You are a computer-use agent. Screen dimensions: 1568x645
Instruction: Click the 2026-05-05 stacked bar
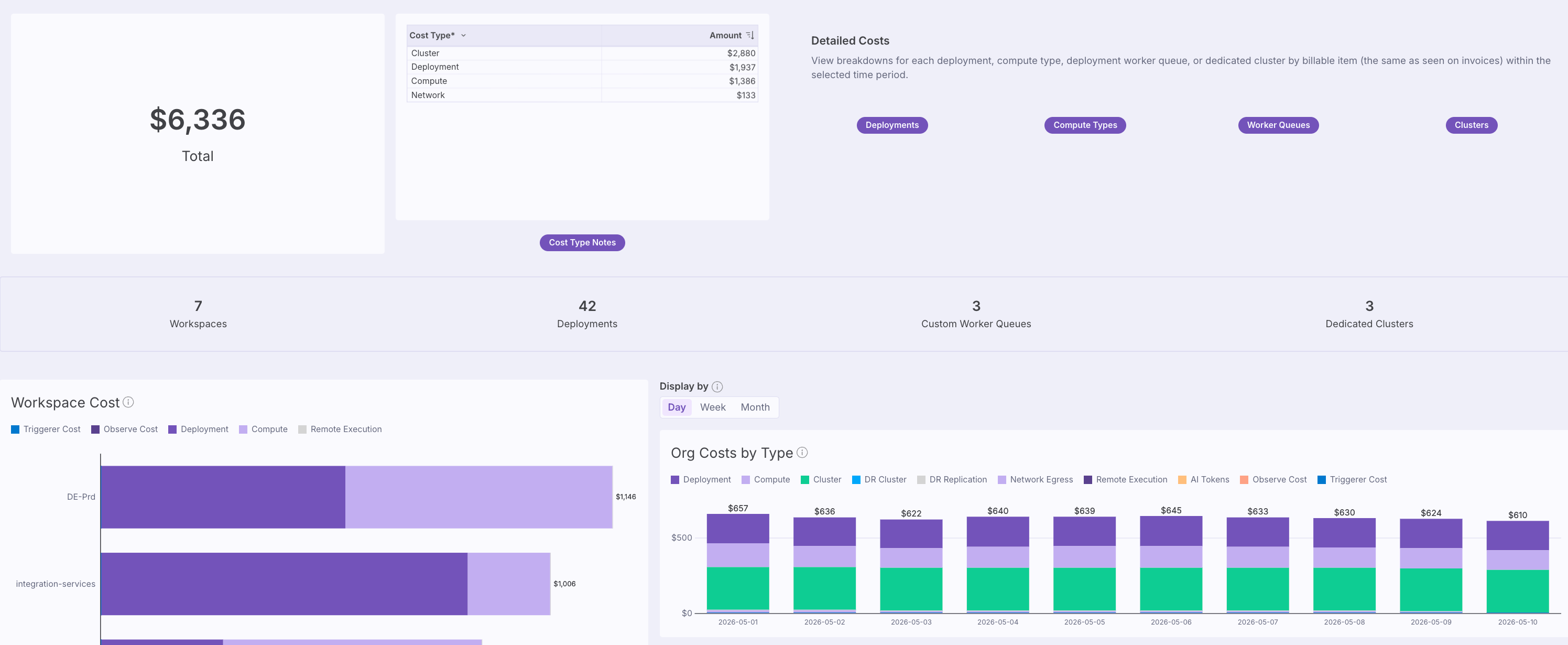pos(1084,565)
